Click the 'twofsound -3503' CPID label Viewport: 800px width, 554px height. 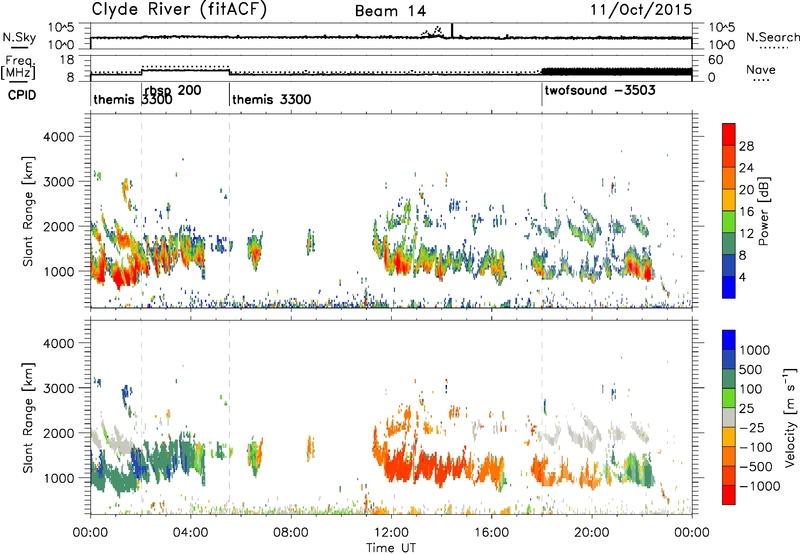[600, 90]
